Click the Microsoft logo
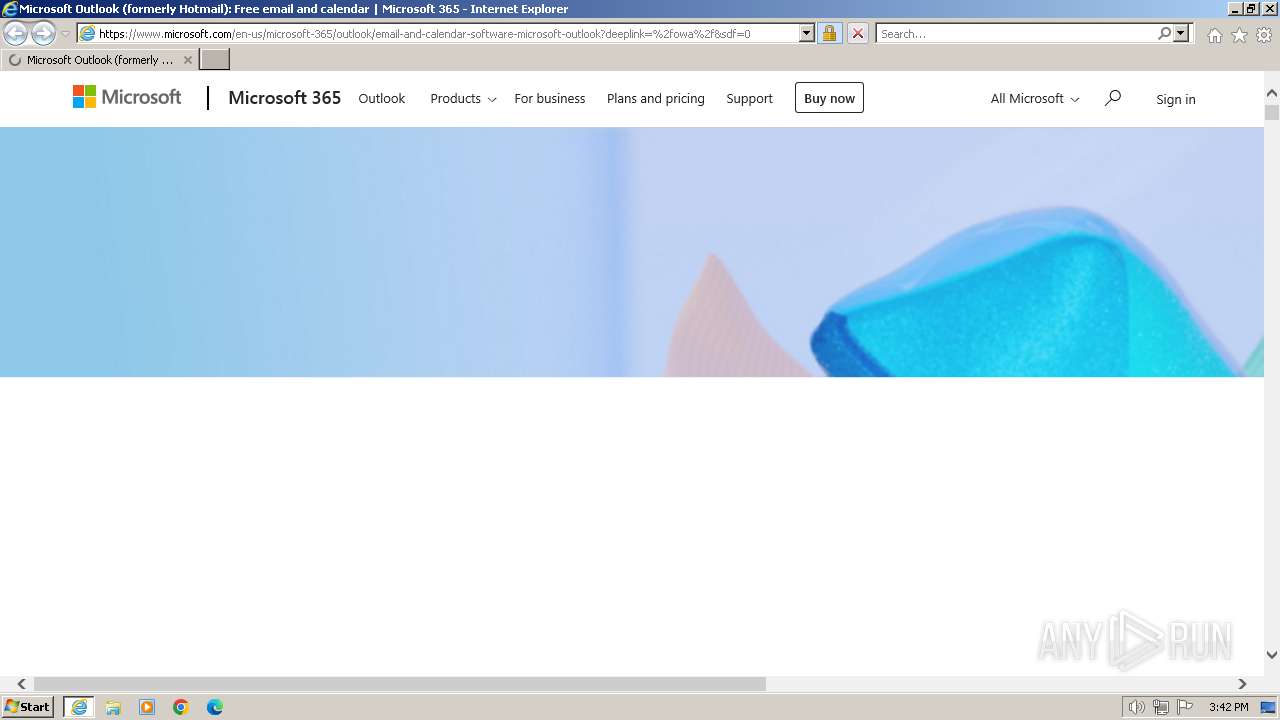1280x720 pixels. [x=127, y=97]
